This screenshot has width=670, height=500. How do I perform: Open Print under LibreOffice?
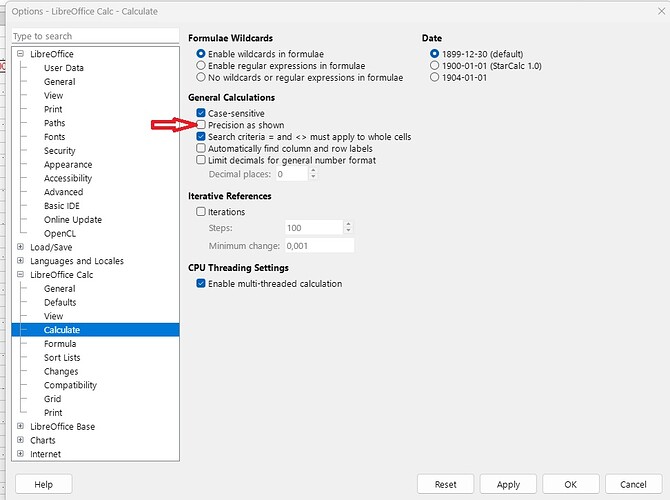click(53, 109)
